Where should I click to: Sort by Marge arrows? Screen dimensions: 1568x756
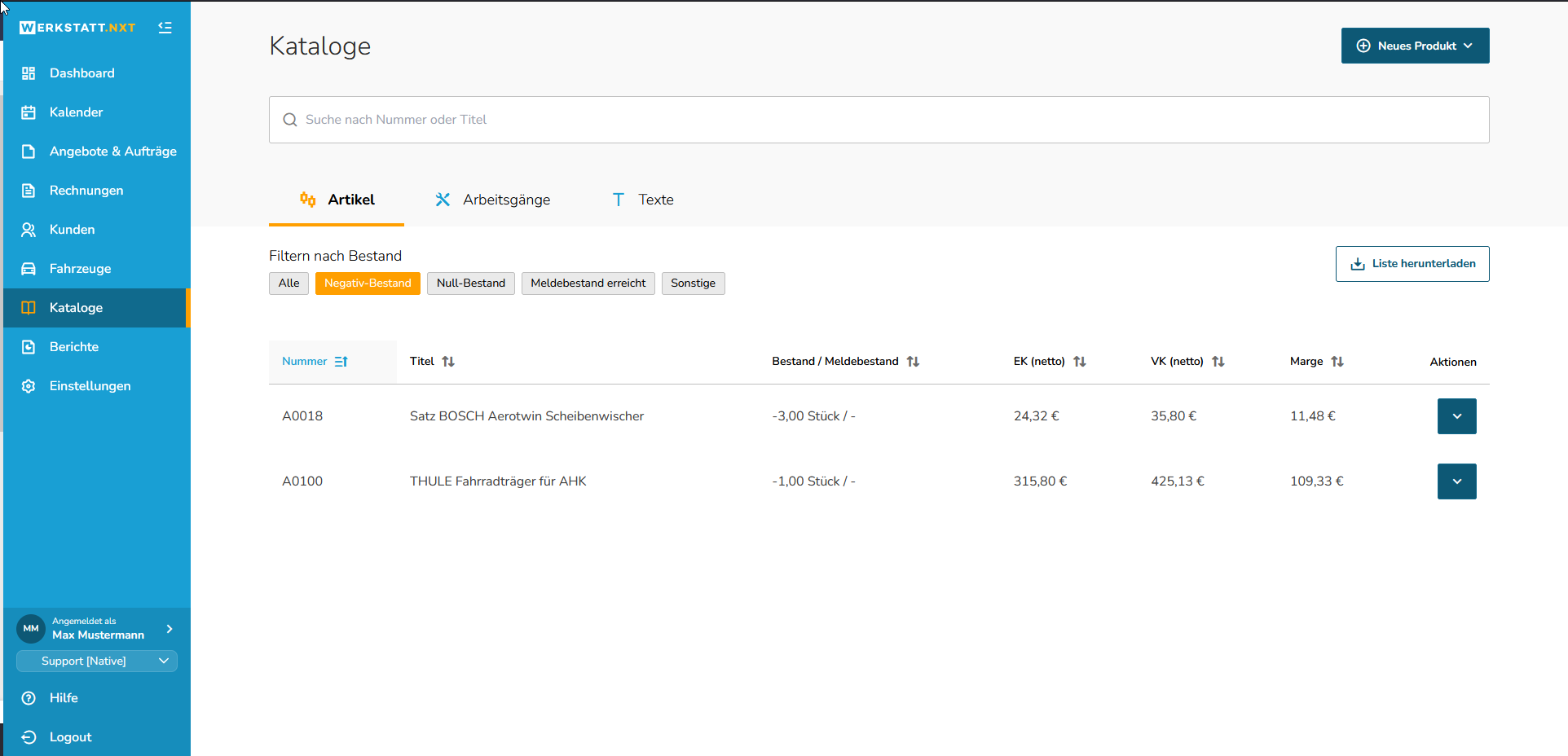point(1337,362)
